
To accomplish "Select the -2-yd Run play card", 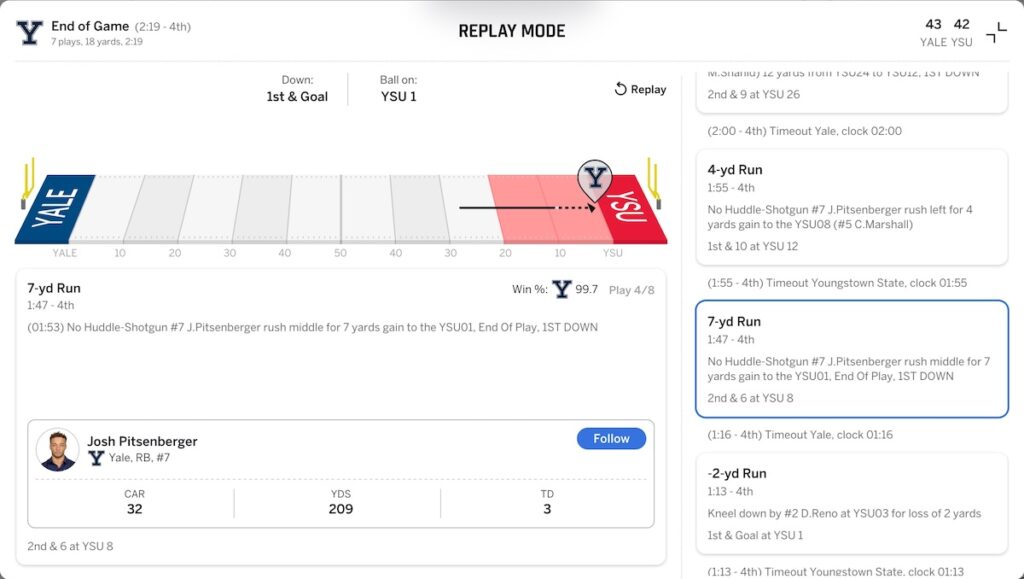I will (x=851, y=503).
